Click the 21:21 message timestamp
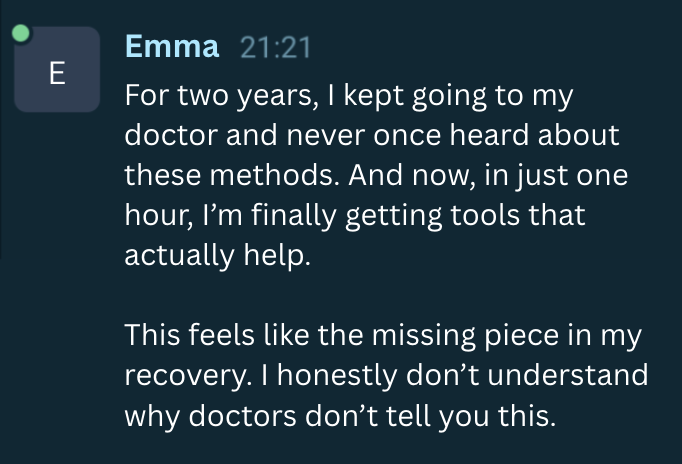The height and width of the screenshot is (464, 682). click(276, 47)
